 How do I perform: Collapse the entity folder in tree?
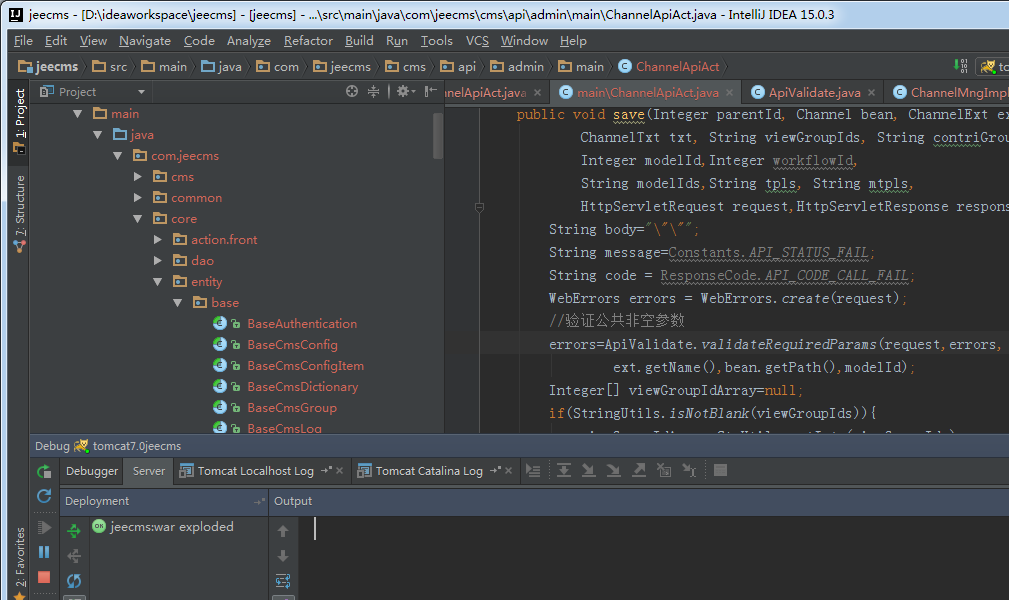pyautogui.click(x=159, y=282)
